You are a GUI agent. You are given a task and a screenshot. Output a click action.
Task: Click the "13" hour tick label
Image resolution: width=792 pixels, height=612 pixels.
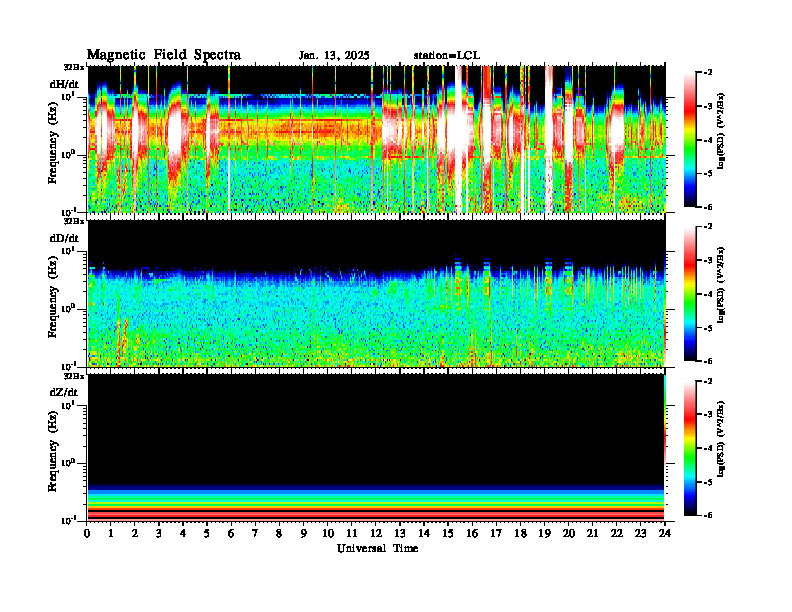pos(400,534)
